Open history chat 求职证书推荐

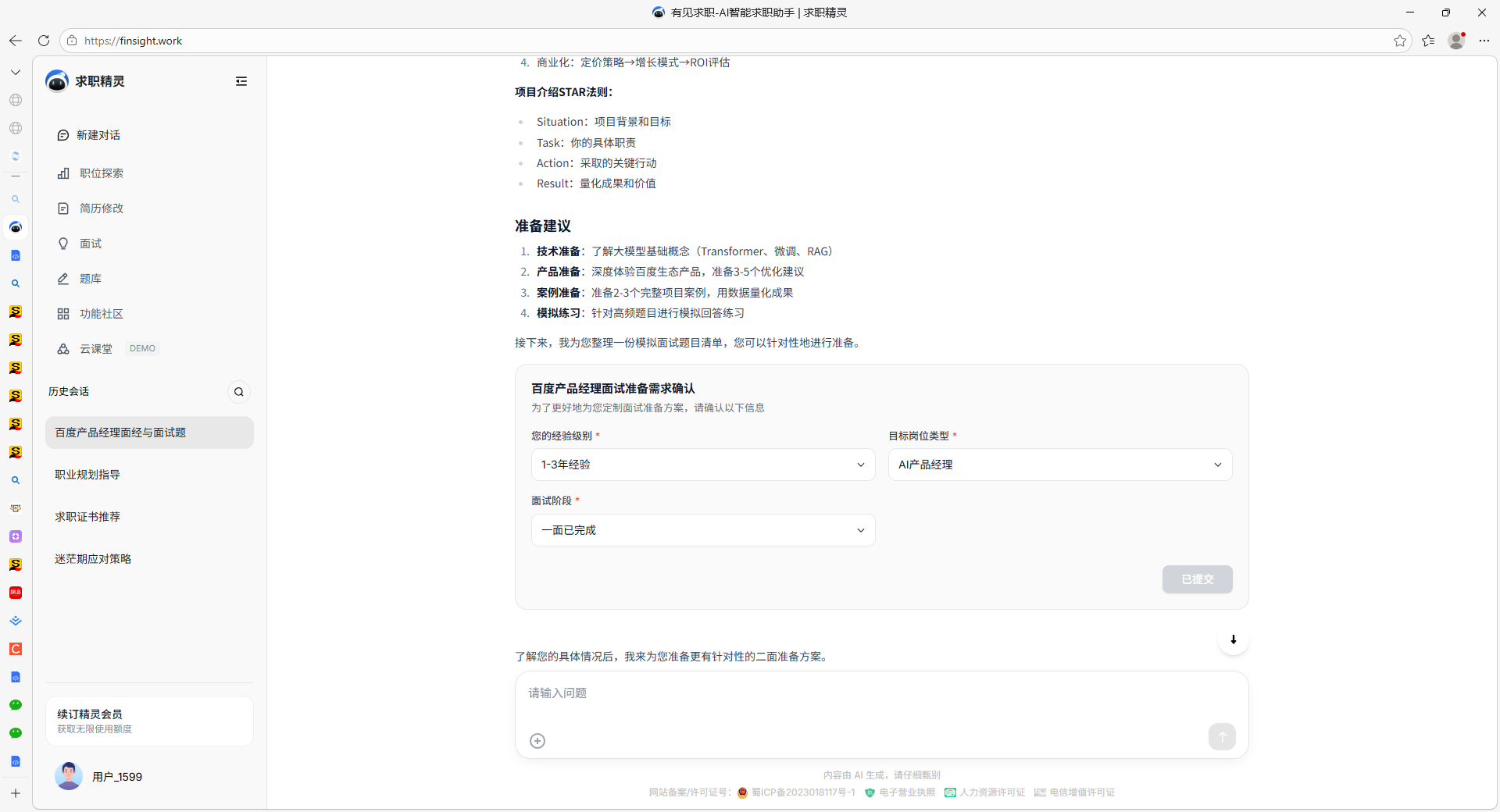pos(149,517)
